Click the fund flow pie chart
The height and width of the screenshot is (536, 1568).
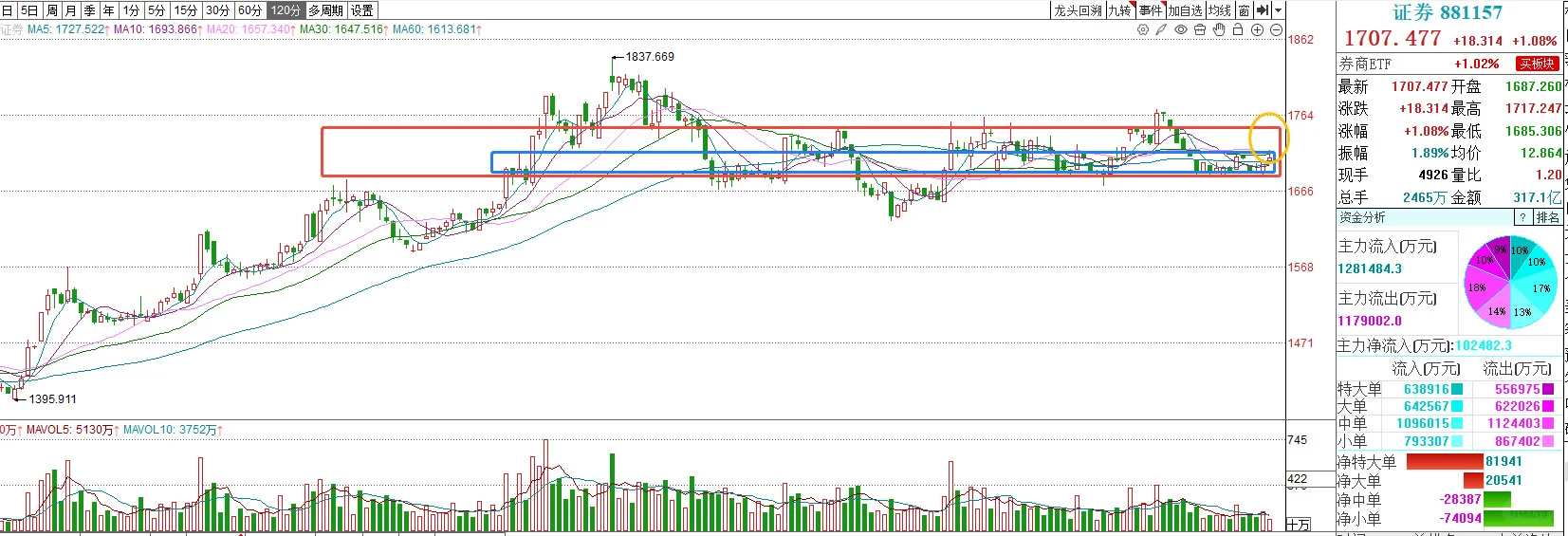pos(1511,283)
